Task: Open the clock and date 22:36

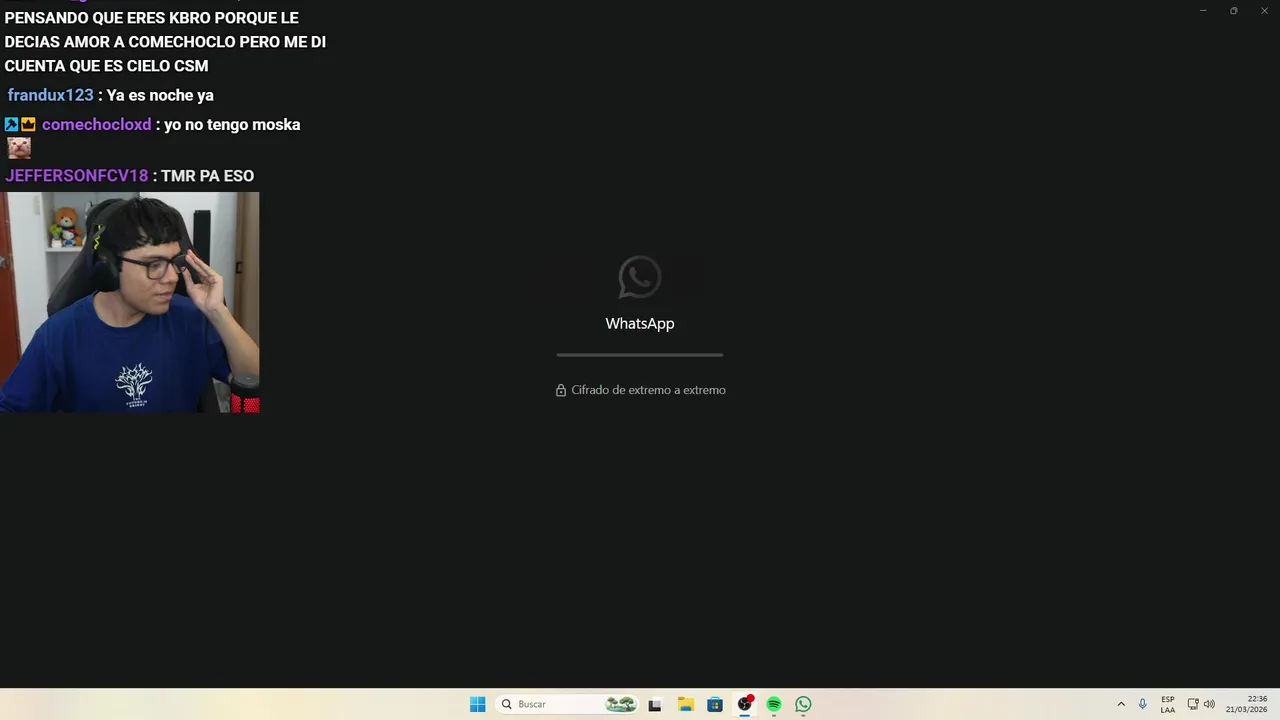Action: 1247,704
